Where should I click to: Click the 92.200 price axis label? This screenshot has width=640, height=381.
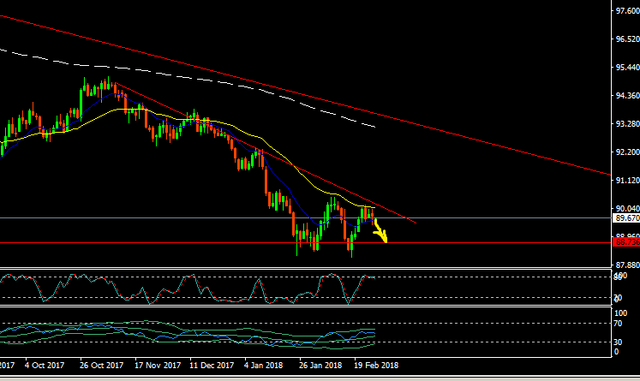pyautogui.click(x=628, y=152)
